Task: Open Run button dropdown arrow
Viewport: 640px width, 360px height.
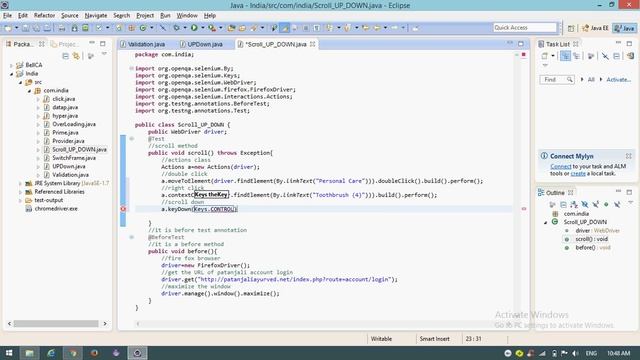Action: 202,28
